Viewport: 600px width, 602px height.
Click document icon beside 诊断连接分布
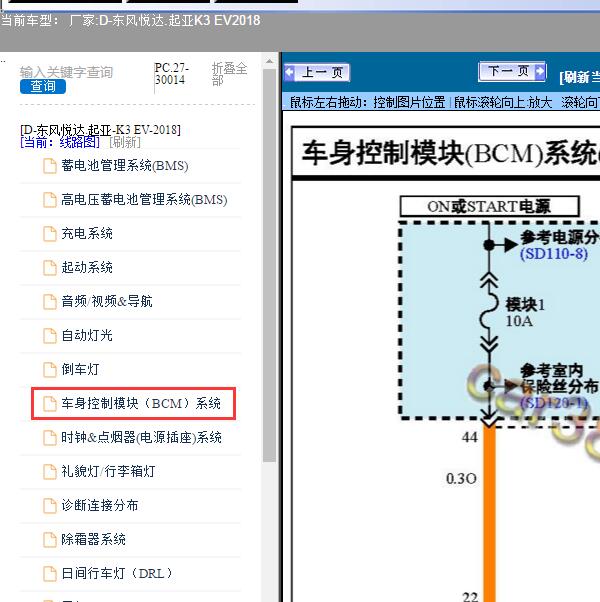coord(50,505)
